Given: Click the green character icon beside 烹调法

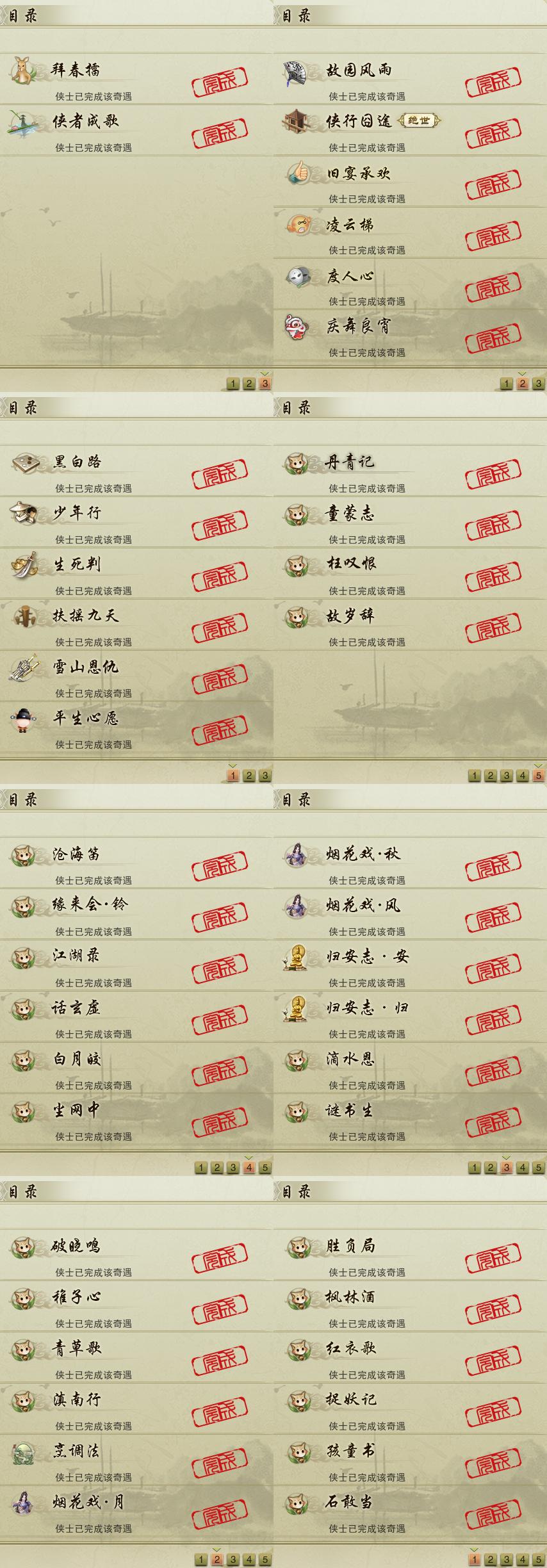Looking at the screenshot, I should pos(24,1453).
